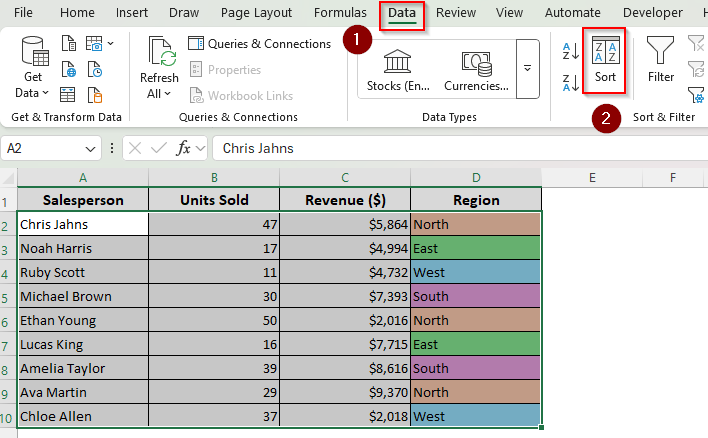
Task: Select the Chris Jahns cell
Action: (x=83, y=224)
